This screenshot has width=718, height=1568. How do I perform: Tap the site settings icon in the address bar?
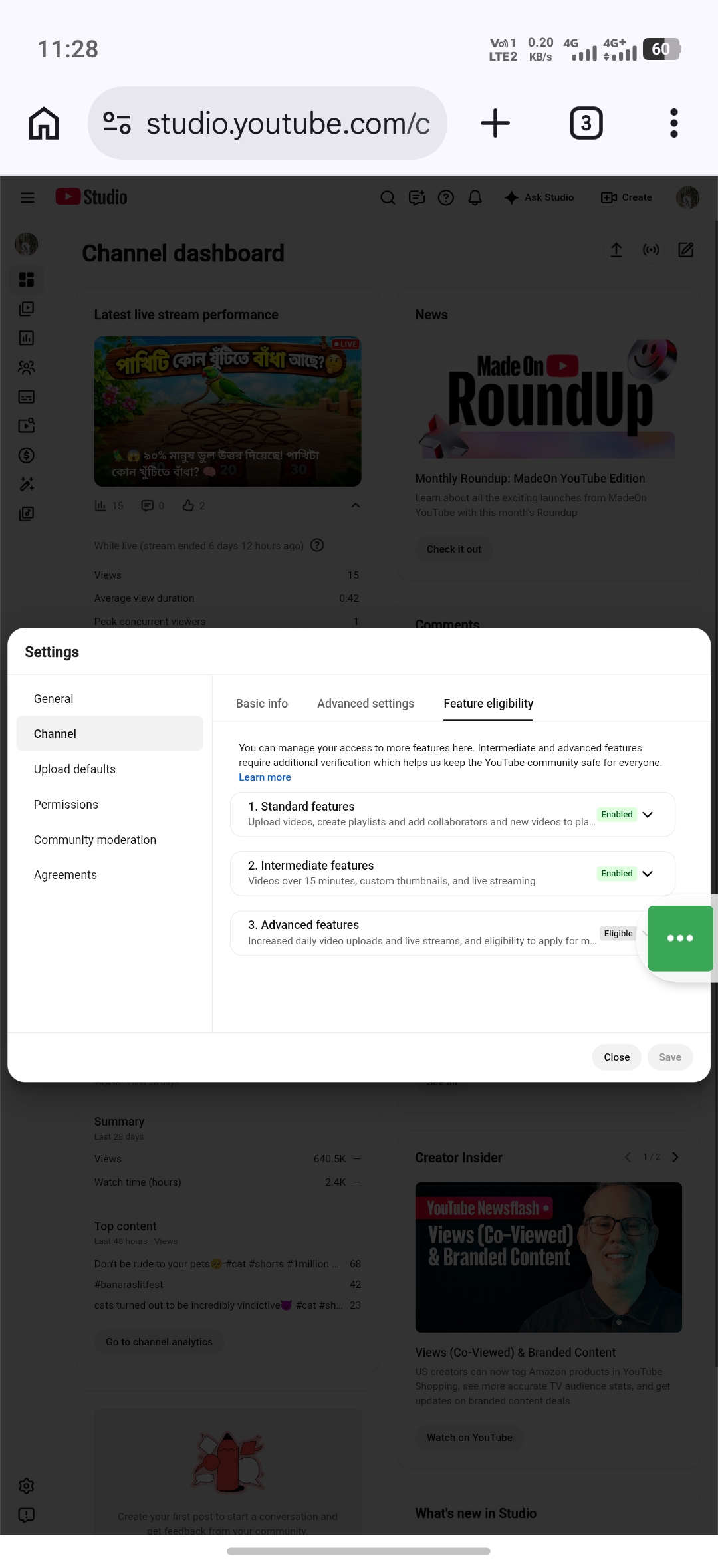coord(117,123)
